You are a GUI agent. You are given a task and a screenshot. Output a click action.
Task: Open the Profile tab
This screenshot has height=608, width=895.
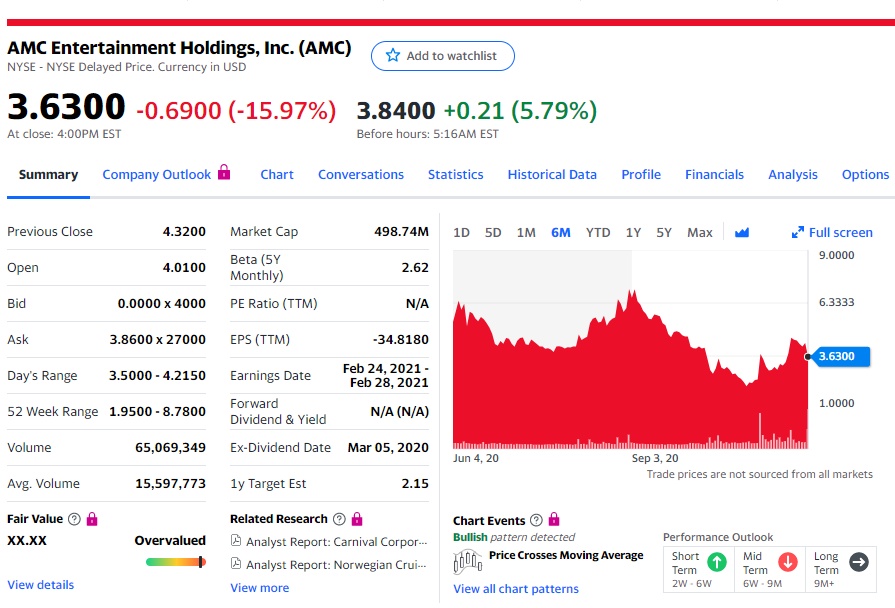pos(641,175)
